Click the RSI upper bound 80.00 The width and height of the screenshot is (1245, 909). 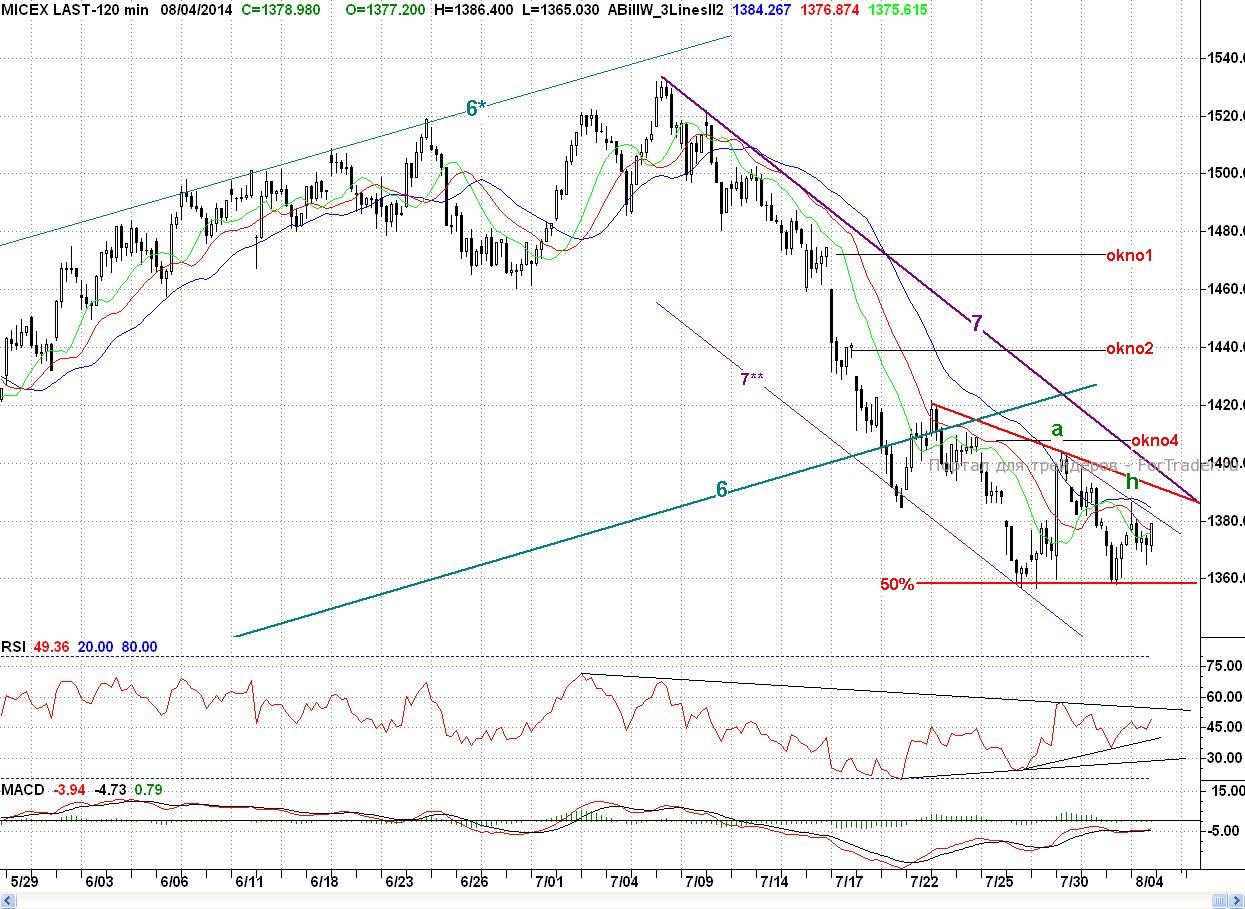[x=140, y=647]
